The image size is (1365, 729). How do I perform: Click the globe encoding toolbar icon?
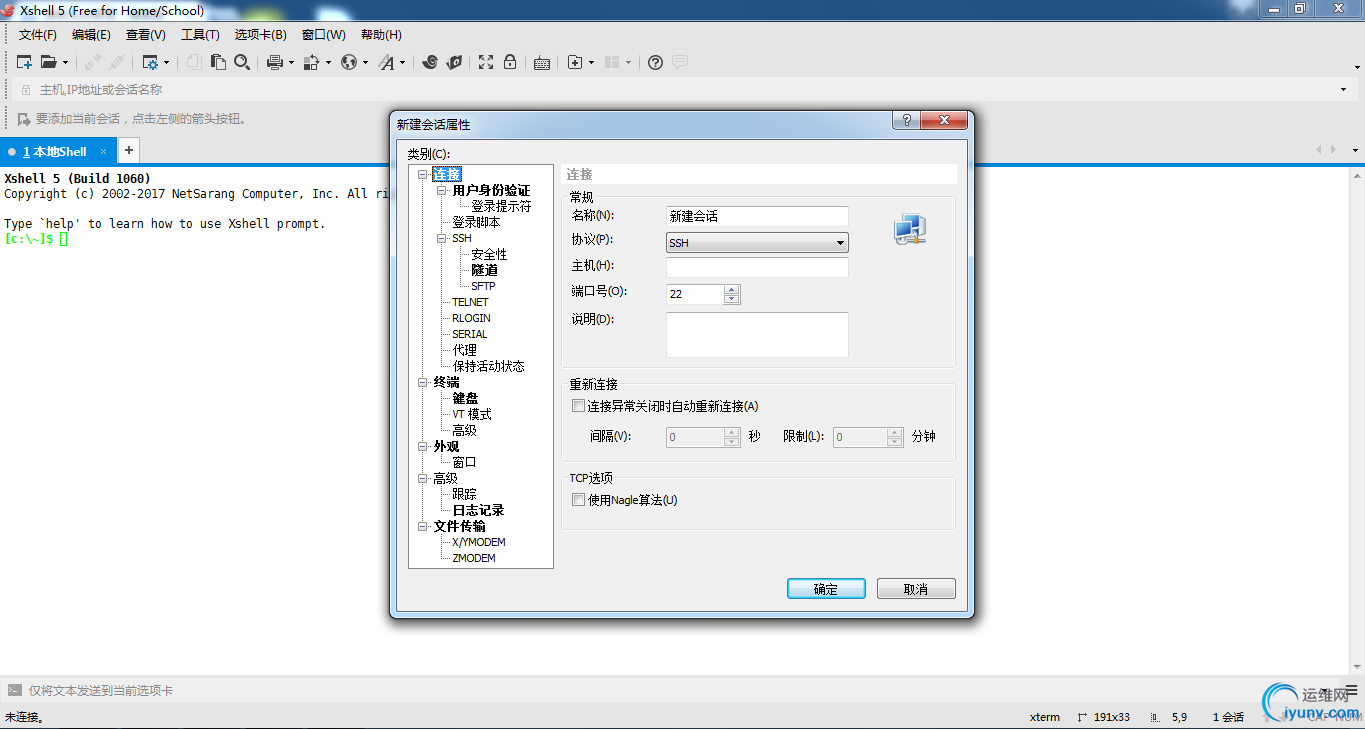click(349, 62)
